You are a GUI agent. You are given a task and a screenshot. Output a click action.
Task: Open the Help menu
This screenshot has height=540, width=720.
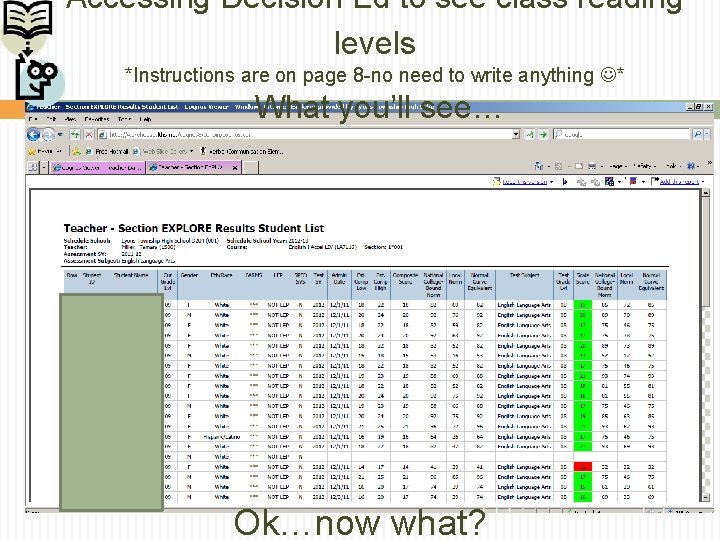[145, 119]
